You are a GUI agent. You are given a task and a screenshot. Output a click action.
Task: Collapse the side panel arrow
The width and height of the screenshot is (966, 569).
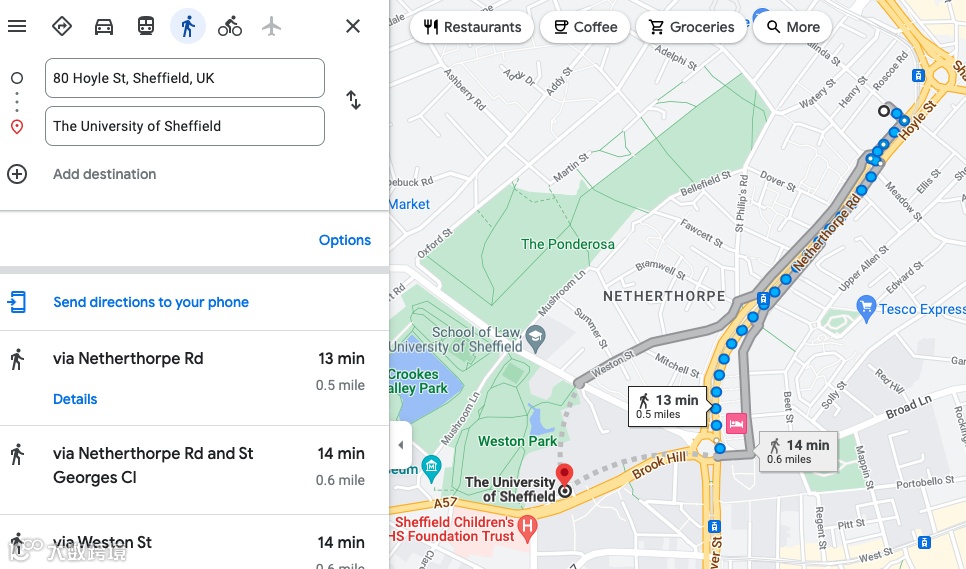[400, 445]
